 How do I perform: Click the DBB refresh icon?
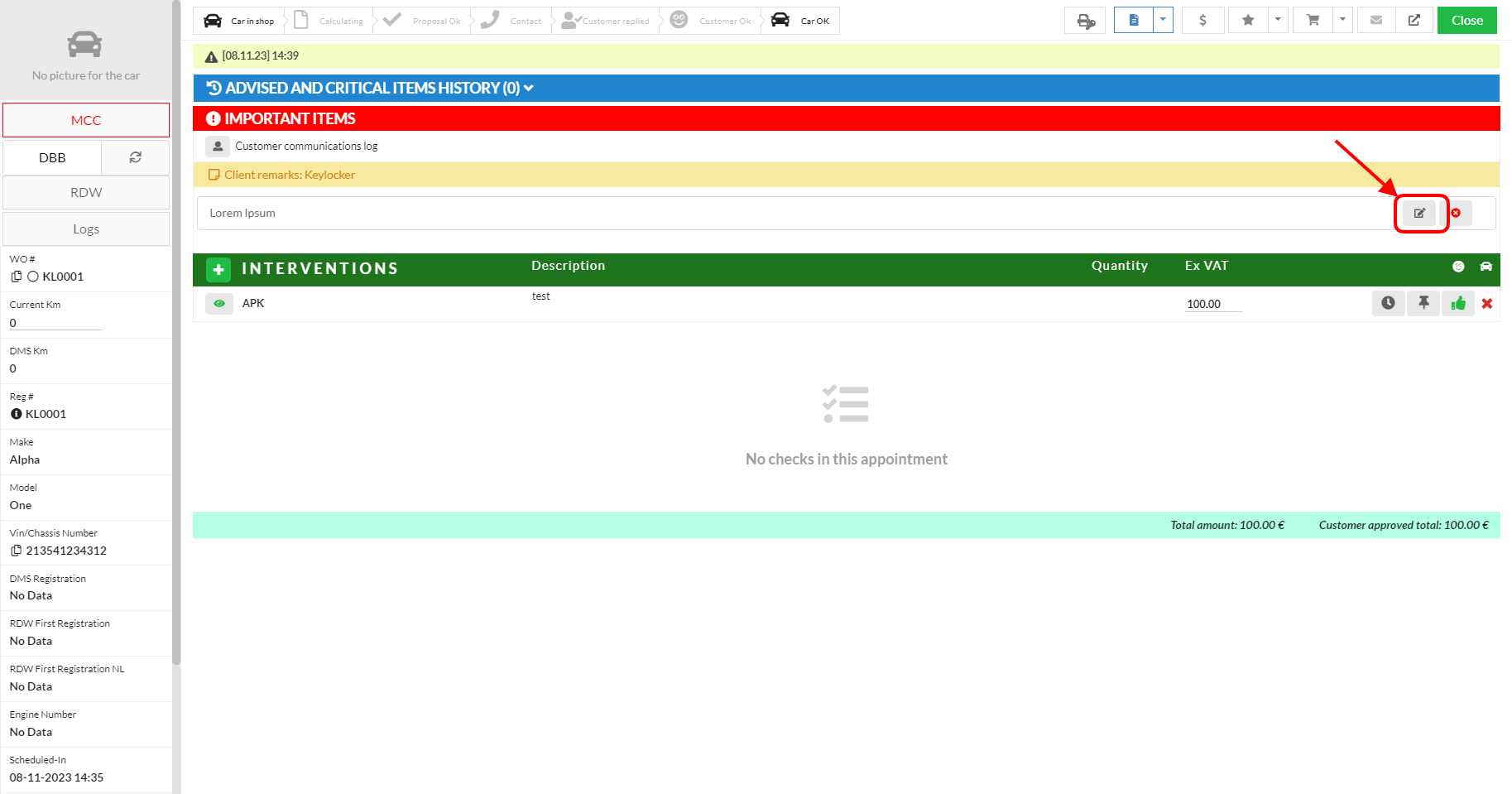click(136, 157)
